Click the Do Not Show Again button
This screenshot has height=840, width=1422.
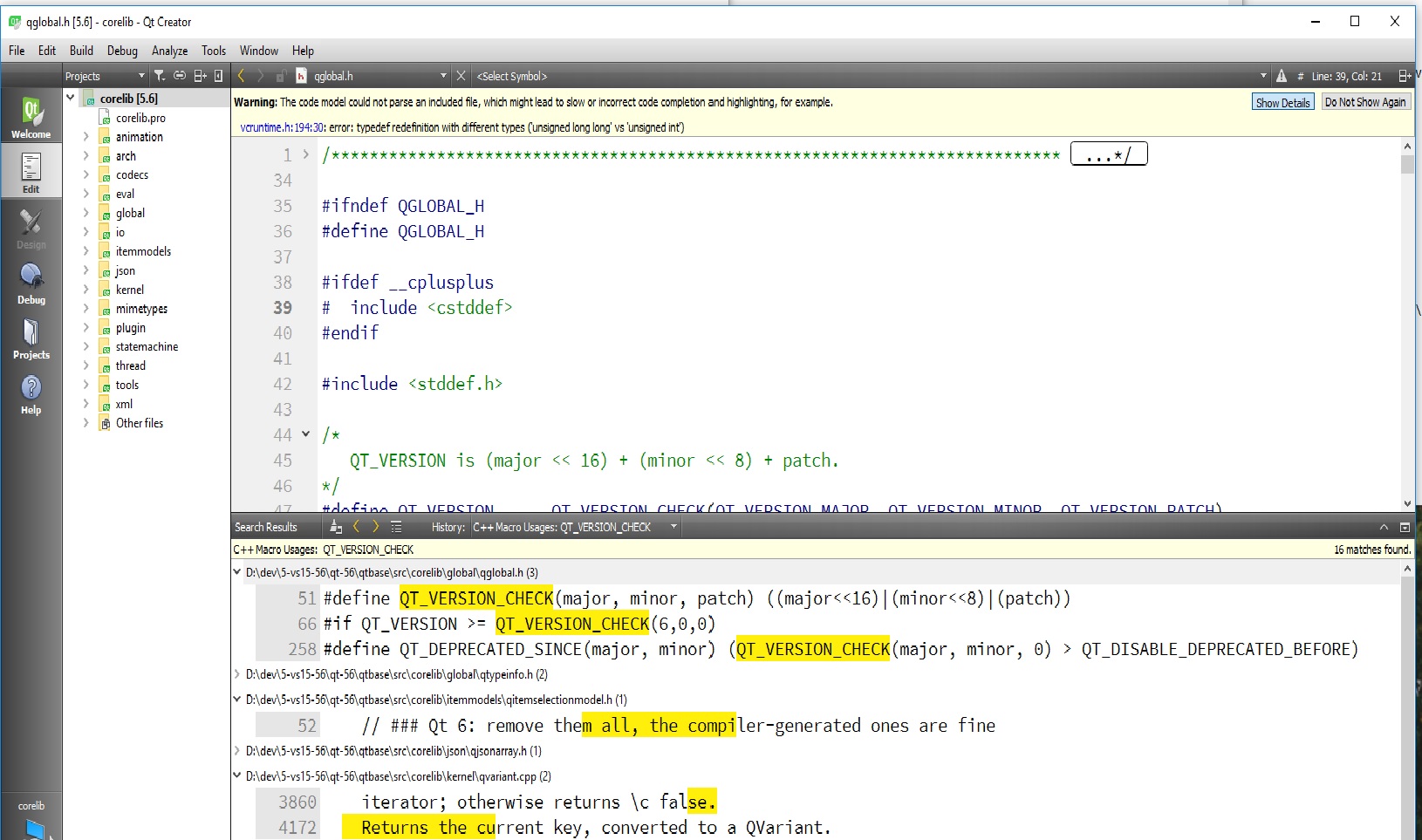click(1364, 102)
